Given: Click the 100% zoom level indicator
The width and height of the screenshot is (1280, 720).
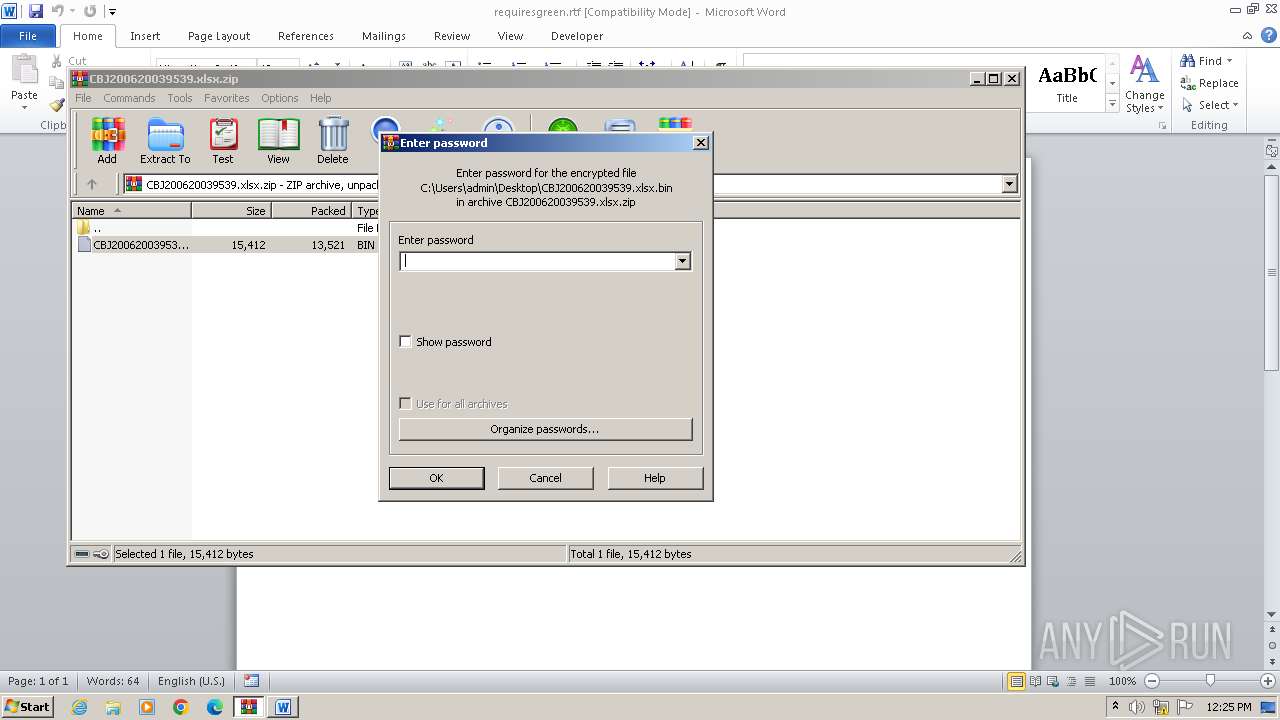Looking at the screenshot, I should click(x=1123, y=681).
